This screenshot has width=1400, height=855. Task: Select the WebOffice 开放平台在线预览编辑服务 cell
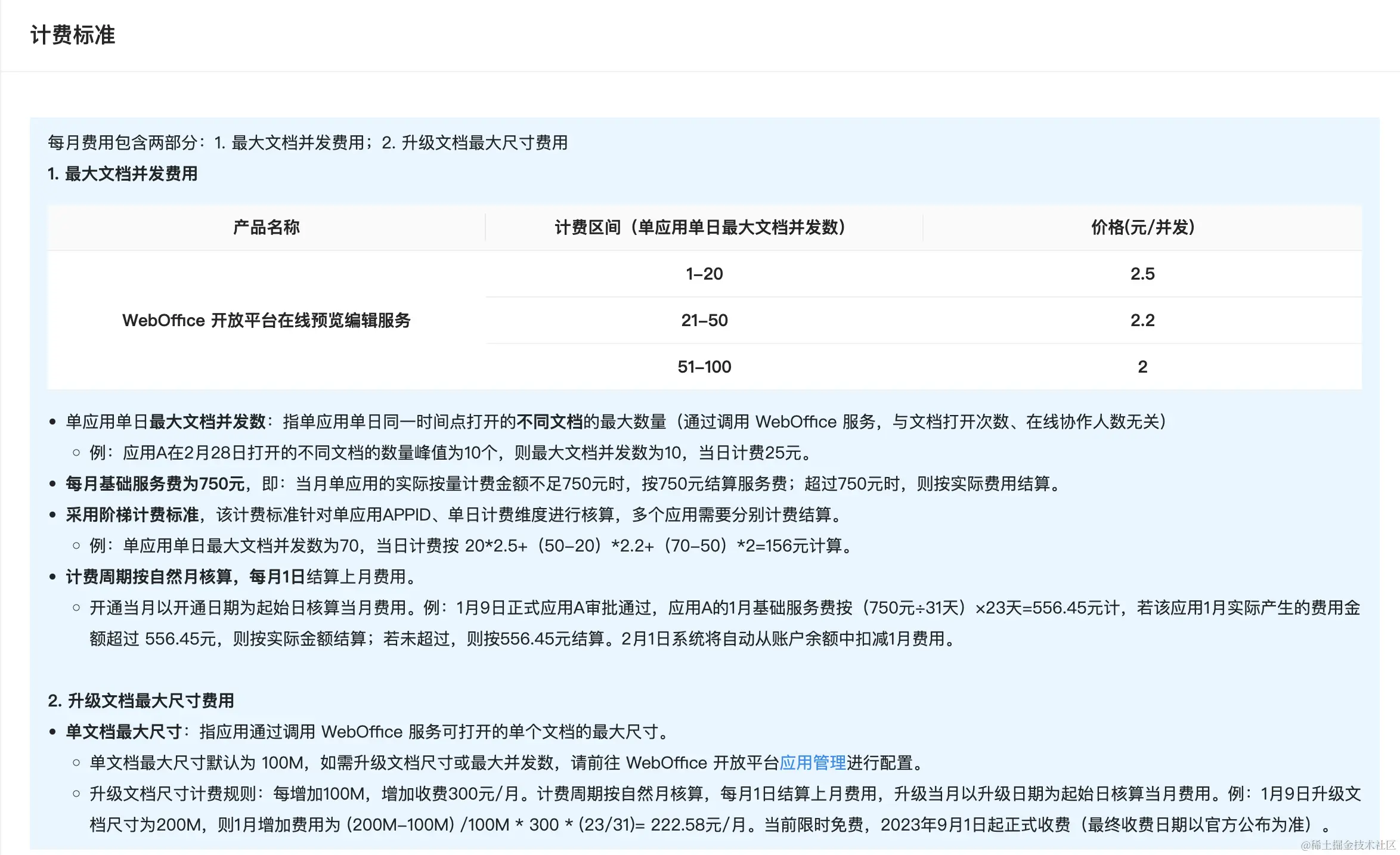tap(267, 320)
